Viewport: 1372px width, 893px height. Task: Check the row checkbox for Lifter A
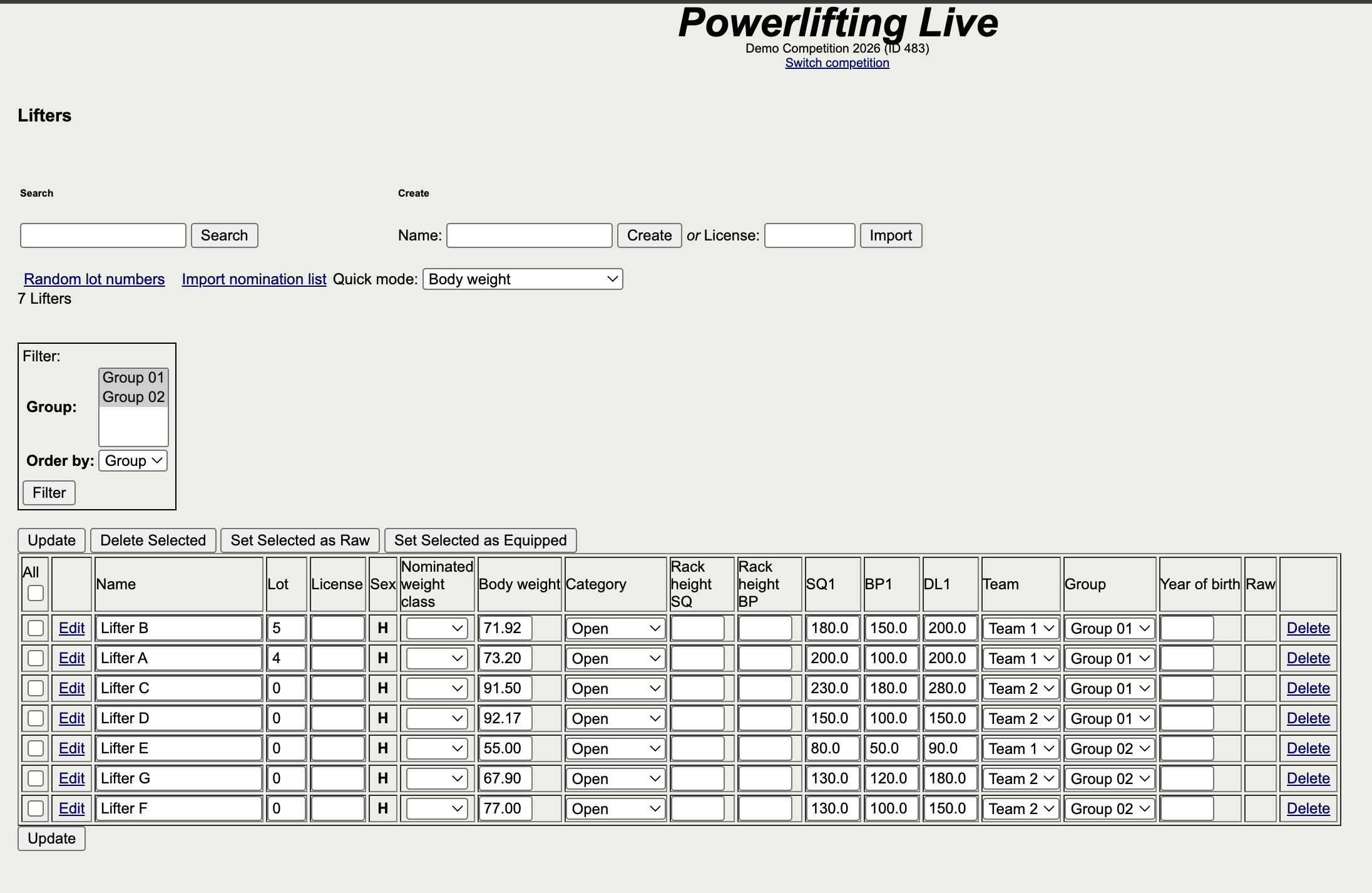point(36,658)
